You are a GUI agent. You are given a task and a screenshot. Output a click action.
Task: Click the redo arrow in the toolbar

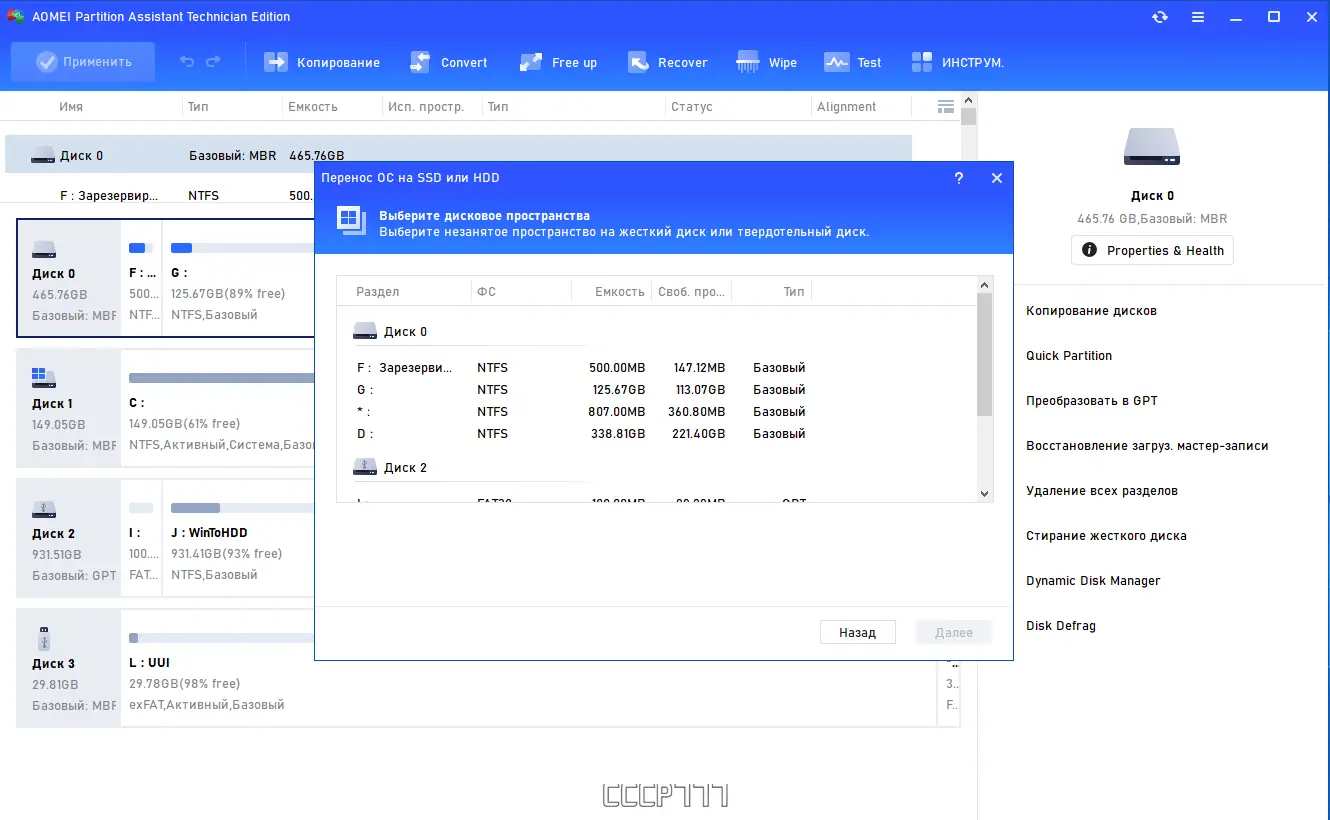(213, 62)
